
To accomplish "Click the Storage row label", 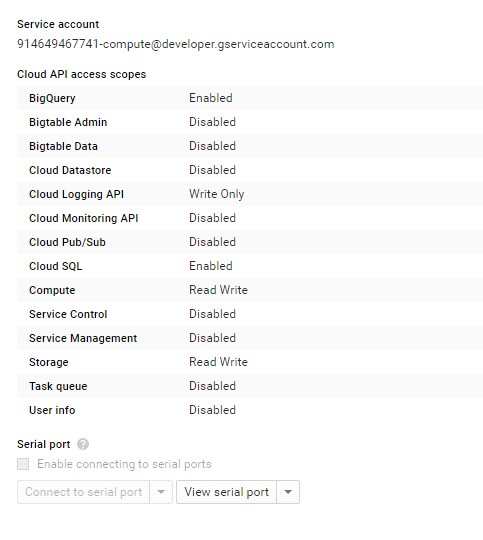I will pyautogui.click(x=49, y=362).
